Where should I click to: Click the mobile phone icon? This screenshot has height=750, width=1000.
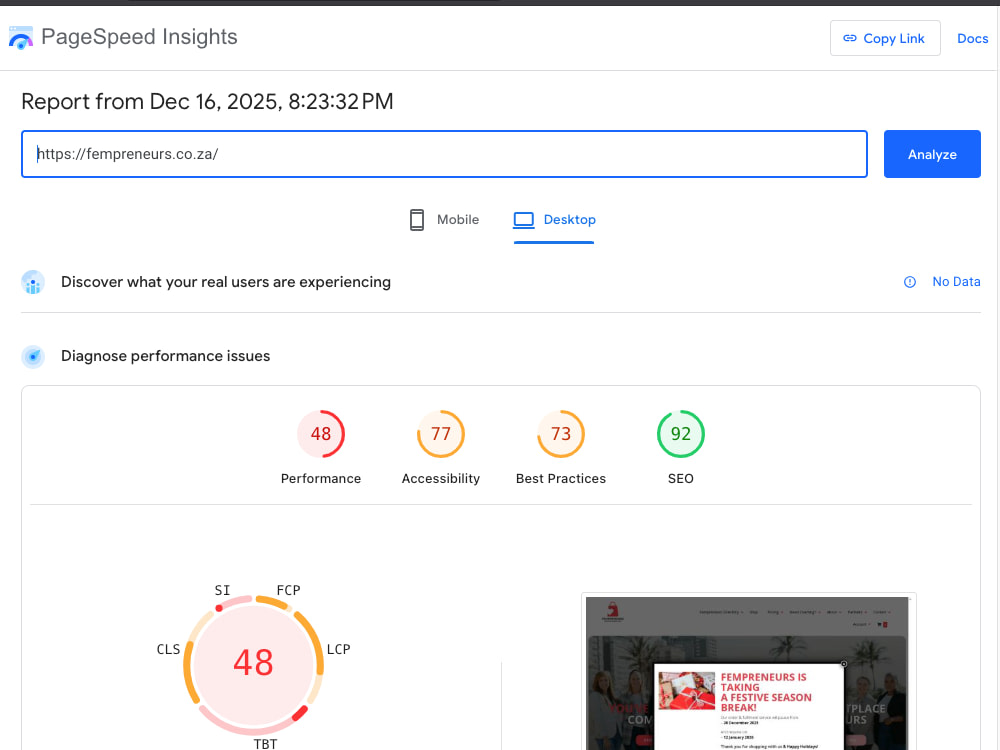click(416, 220)
